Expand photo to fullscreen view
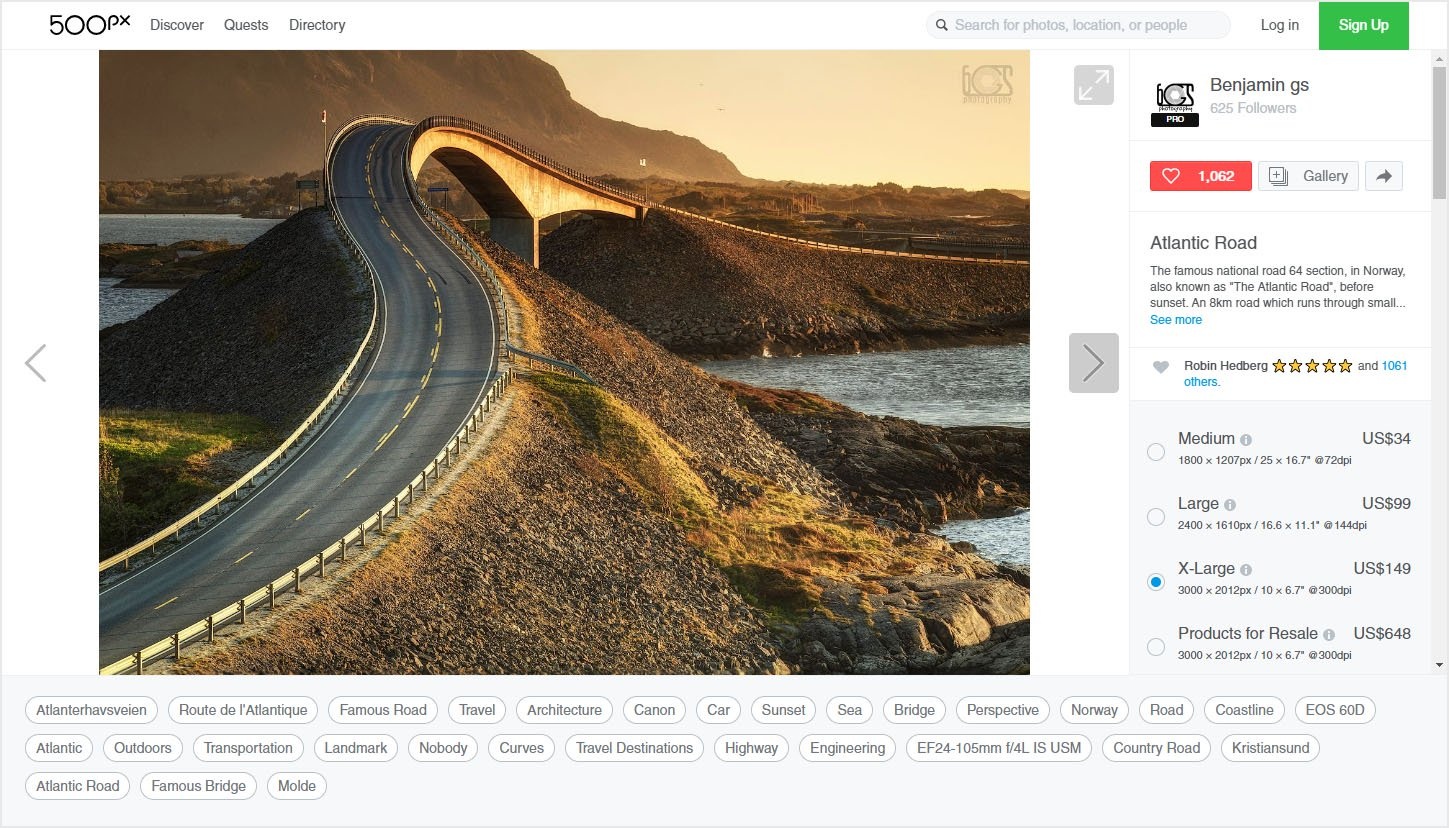The height and width of the screenshot is (828, 1449). point(1093,85)
